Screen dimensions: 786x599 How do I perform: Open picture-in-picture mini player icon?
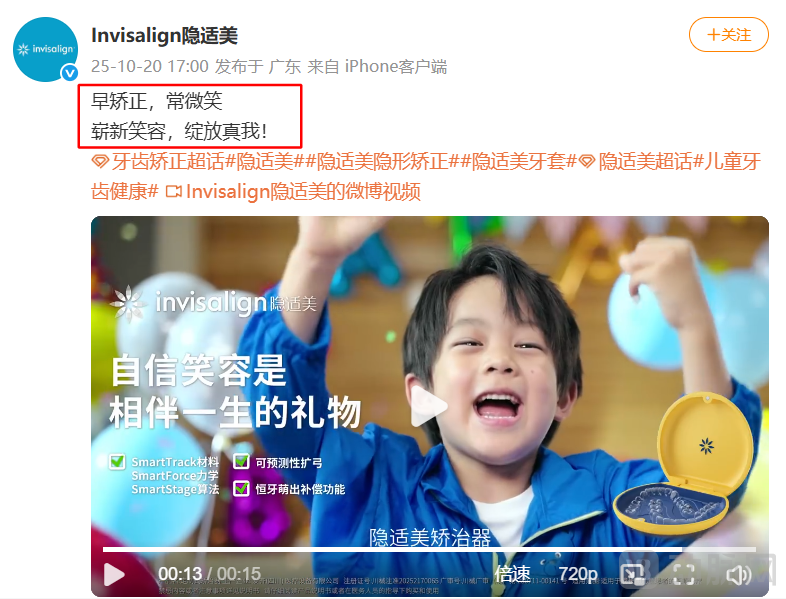point(633,574)
